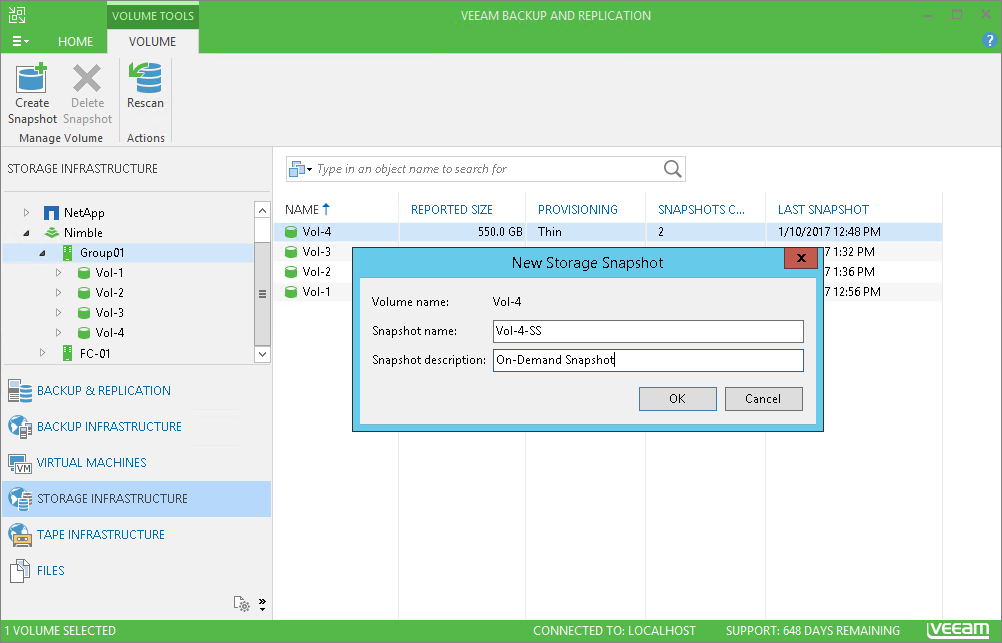Viewport: 1002px width, 643px height.
Task: Click the Storage Infrastructure pane icon
Action: pyautogui.click(x=20, y=499)
